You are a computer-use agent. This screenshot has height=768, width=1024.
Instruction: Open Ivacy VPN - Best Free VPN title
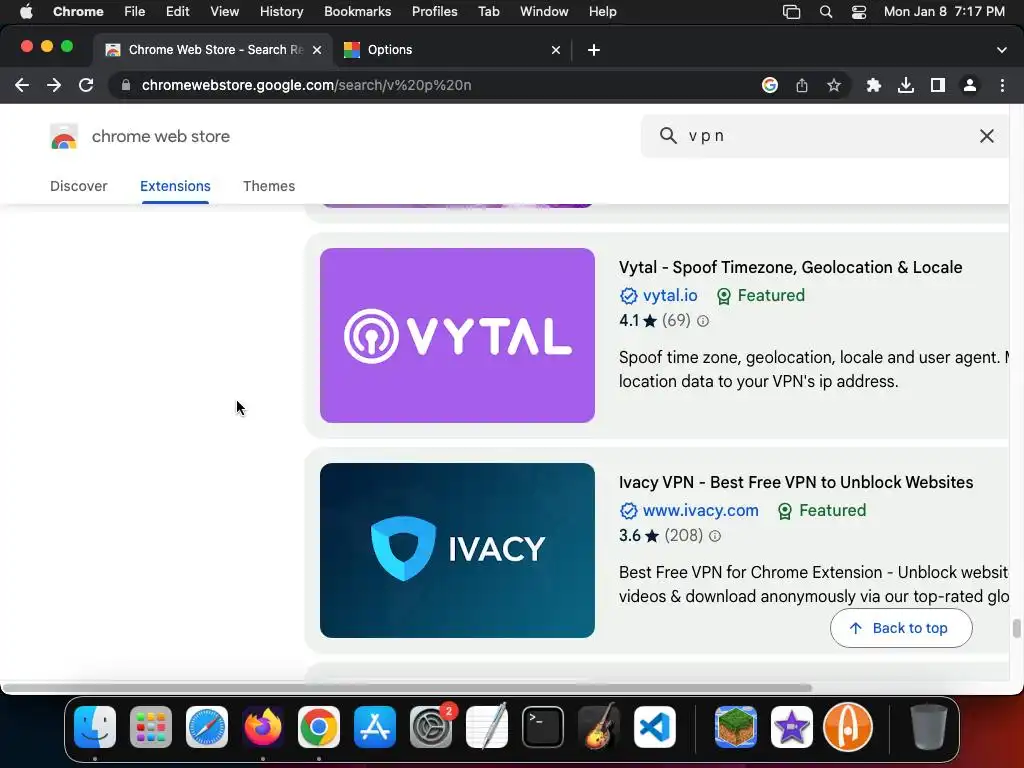(796, 482)
